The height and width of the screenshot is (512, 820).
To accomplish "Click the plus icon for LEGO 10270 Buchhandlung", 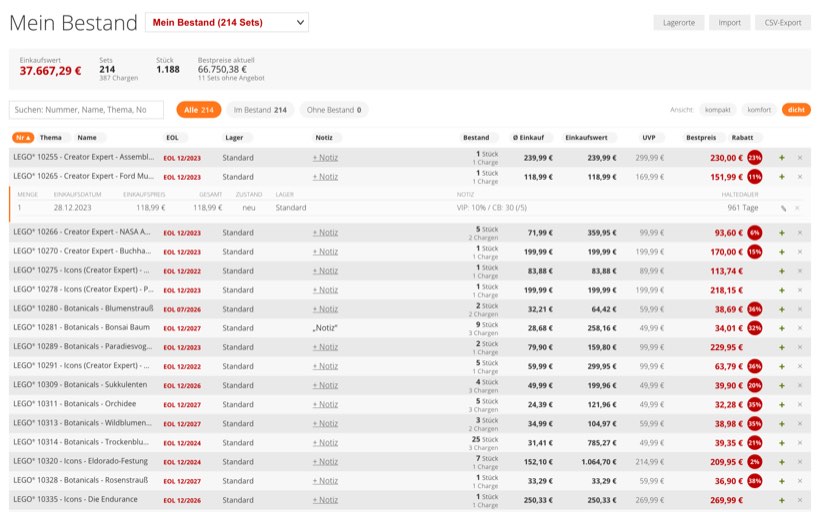I will [782, 252].
